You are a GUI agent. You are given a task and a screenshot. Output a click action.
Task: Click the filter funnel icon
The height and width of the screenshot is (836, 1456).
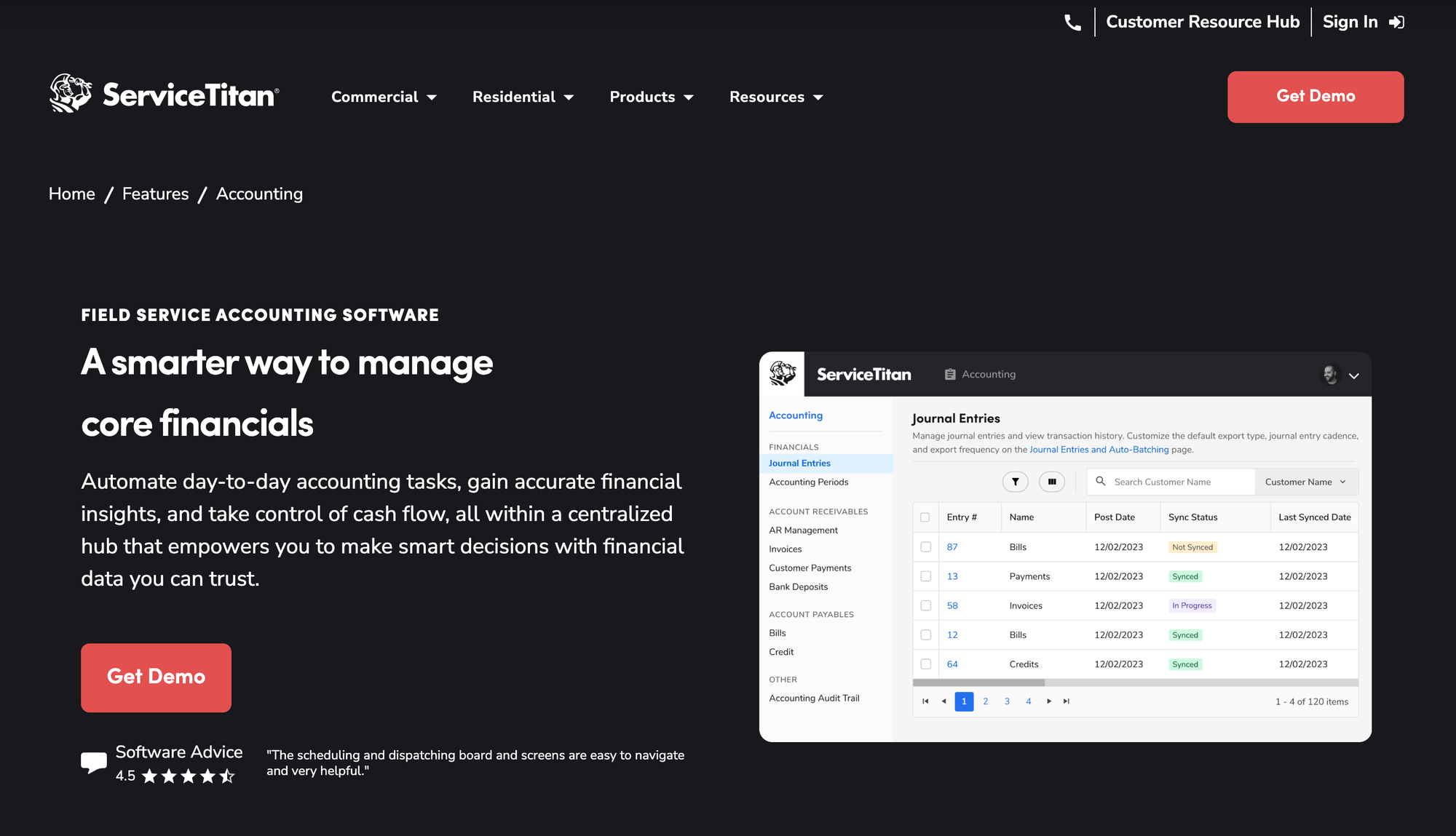click(1015, 482)
